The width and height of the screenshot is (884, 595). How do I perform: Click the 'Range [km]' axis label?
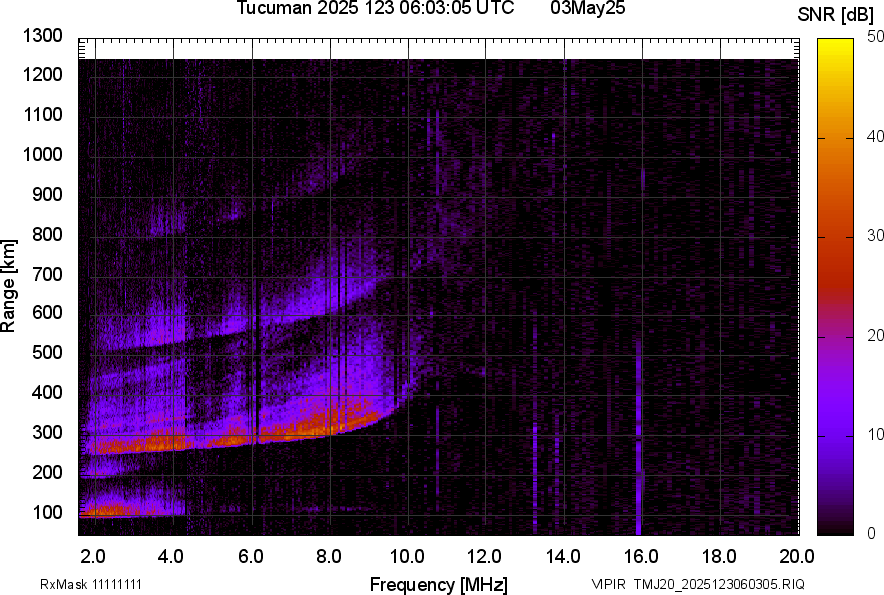pos(8,286)
